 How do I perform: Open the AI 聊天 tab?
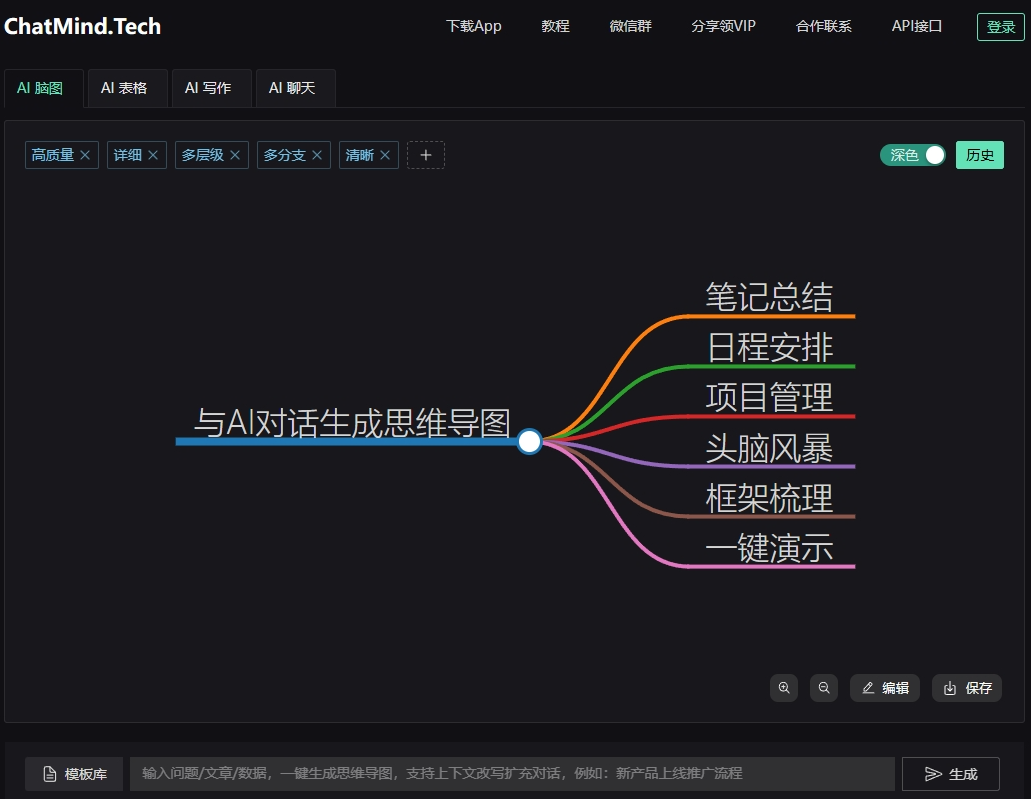point(292,88)
